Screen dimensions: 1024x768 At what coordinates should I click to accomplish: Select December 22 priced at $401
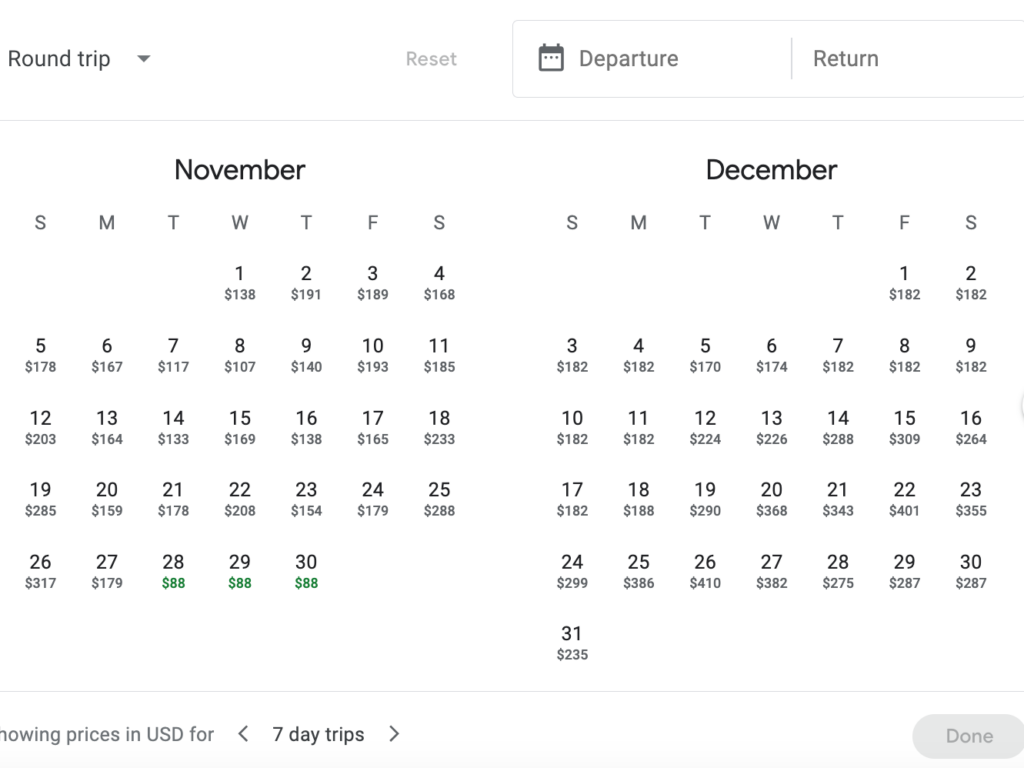(x=904, y=499)
